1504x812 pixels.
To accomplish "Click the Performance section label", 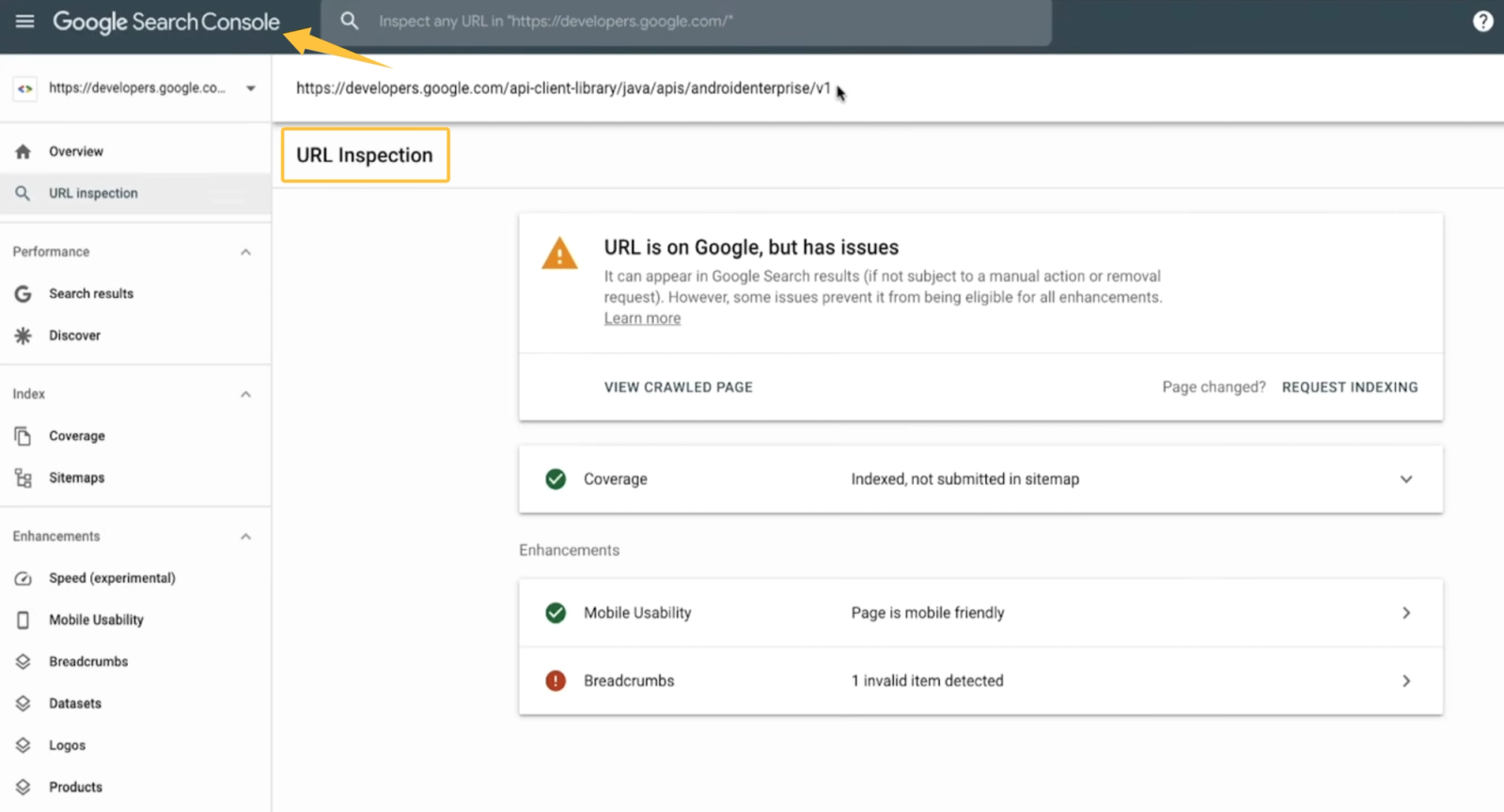I will pos(51,252).
